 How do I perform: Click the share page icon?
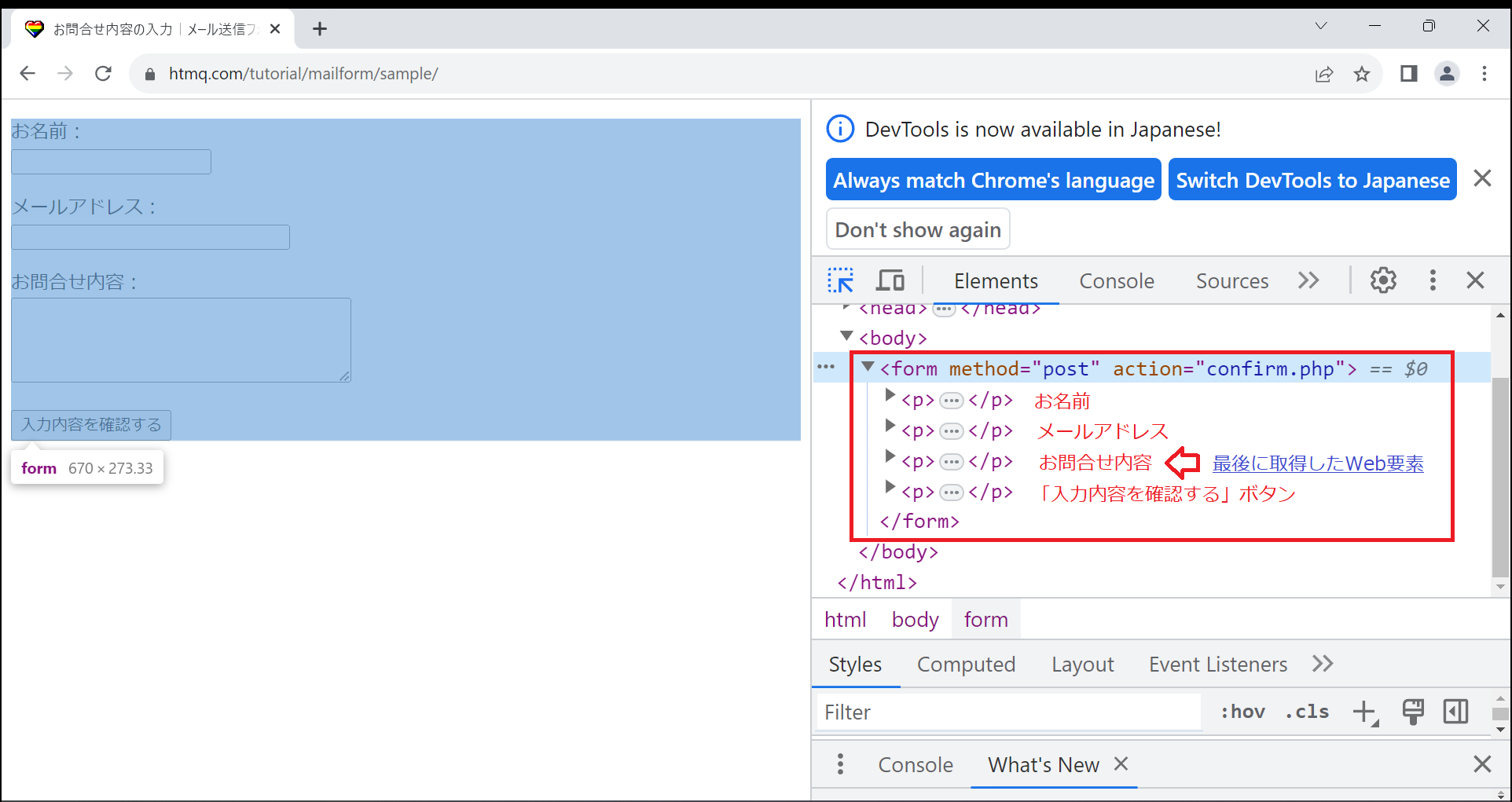tap(1324, 74)
